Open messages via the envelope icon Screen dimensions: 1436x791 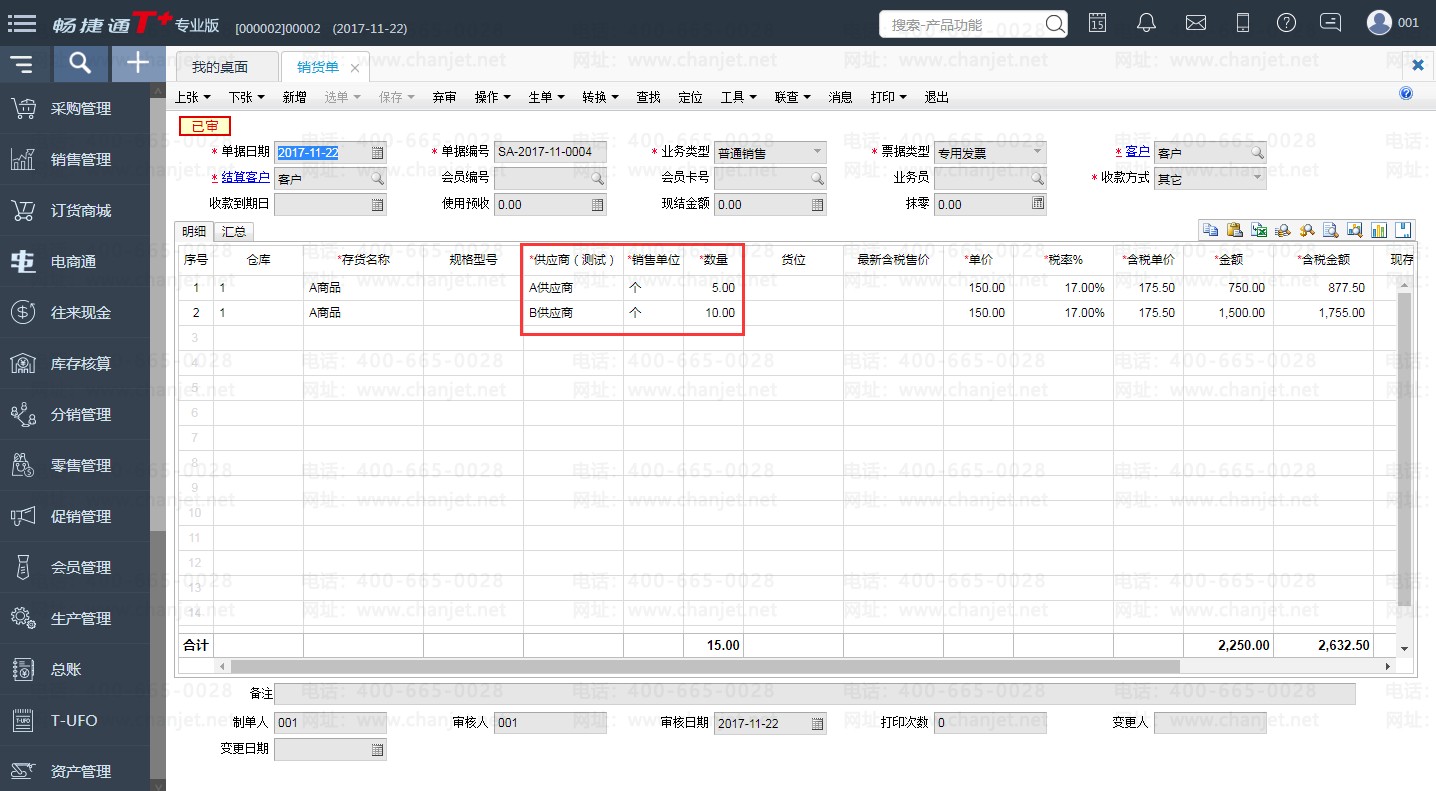1195,23
